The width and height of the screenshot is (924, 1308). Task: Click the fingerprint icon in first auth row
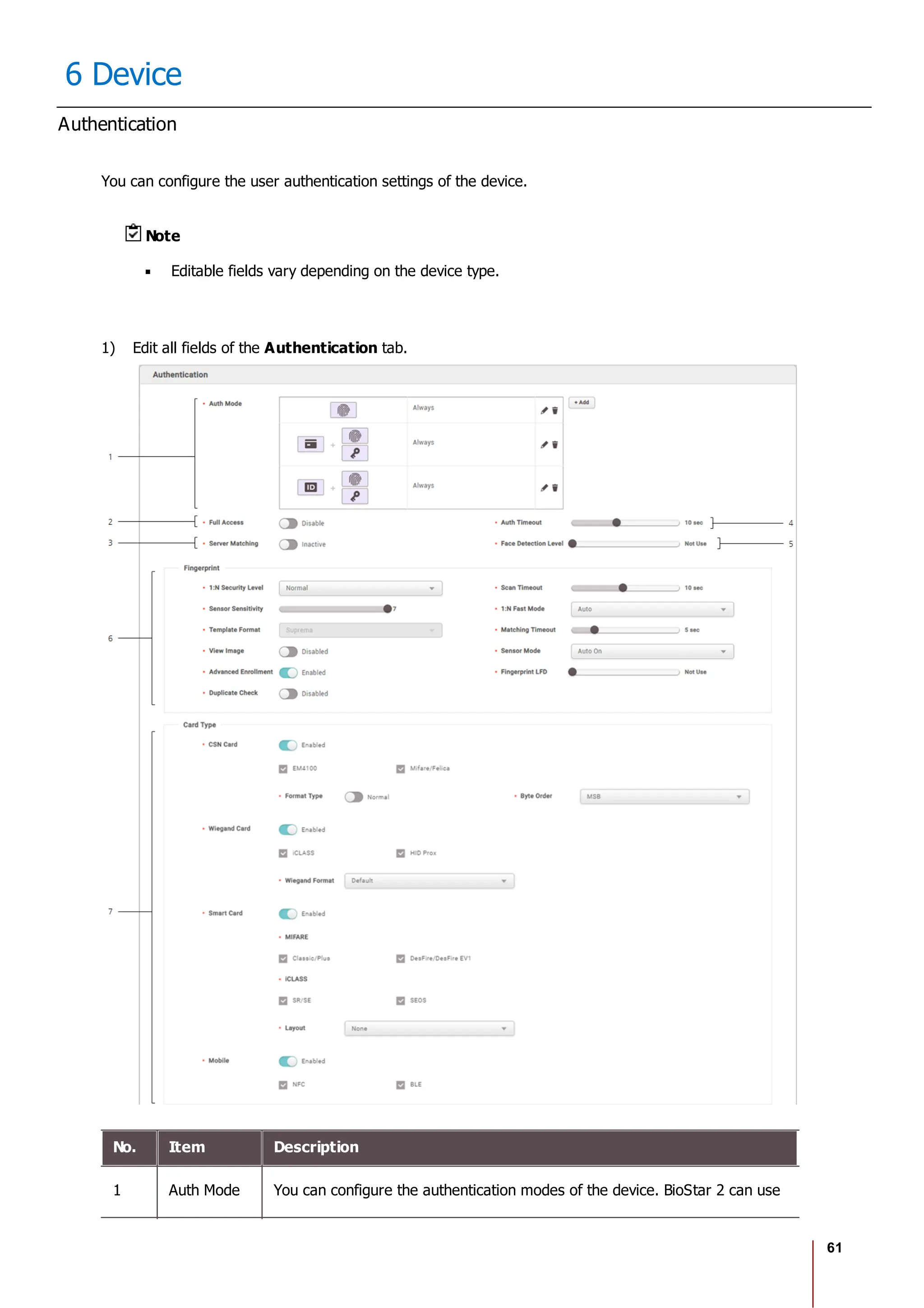click(x=343, y=410)
